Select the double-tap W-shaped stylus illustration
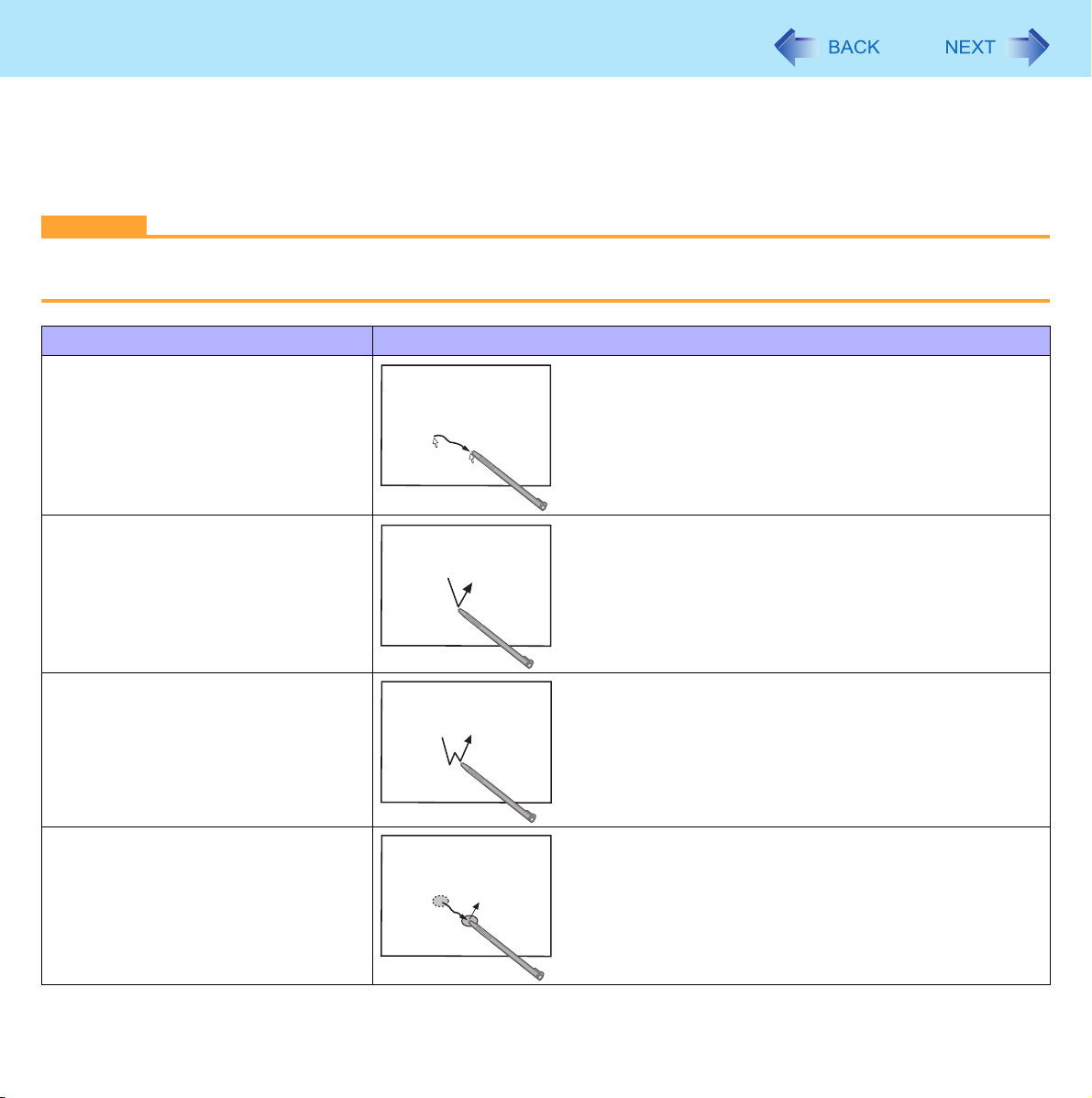 [466, 751]
